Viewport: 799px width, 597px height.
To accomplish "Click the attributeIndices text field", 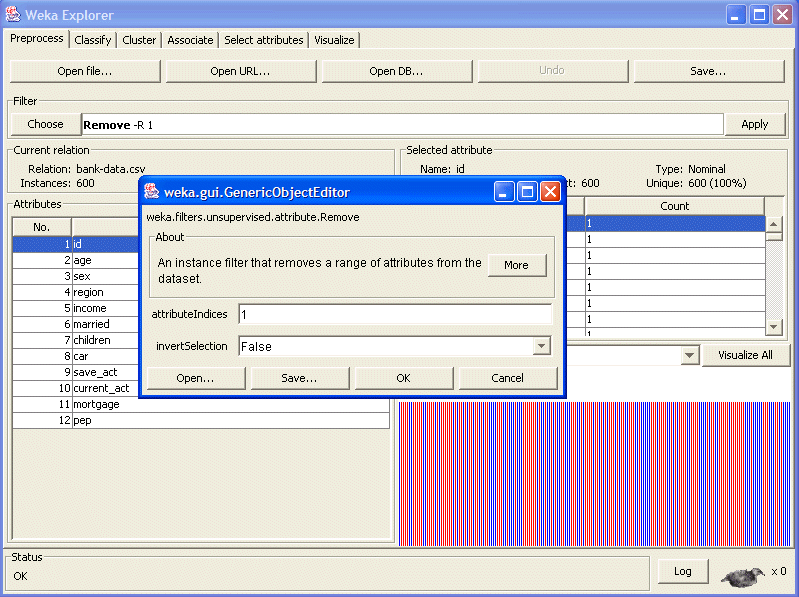I will [394, 314].
